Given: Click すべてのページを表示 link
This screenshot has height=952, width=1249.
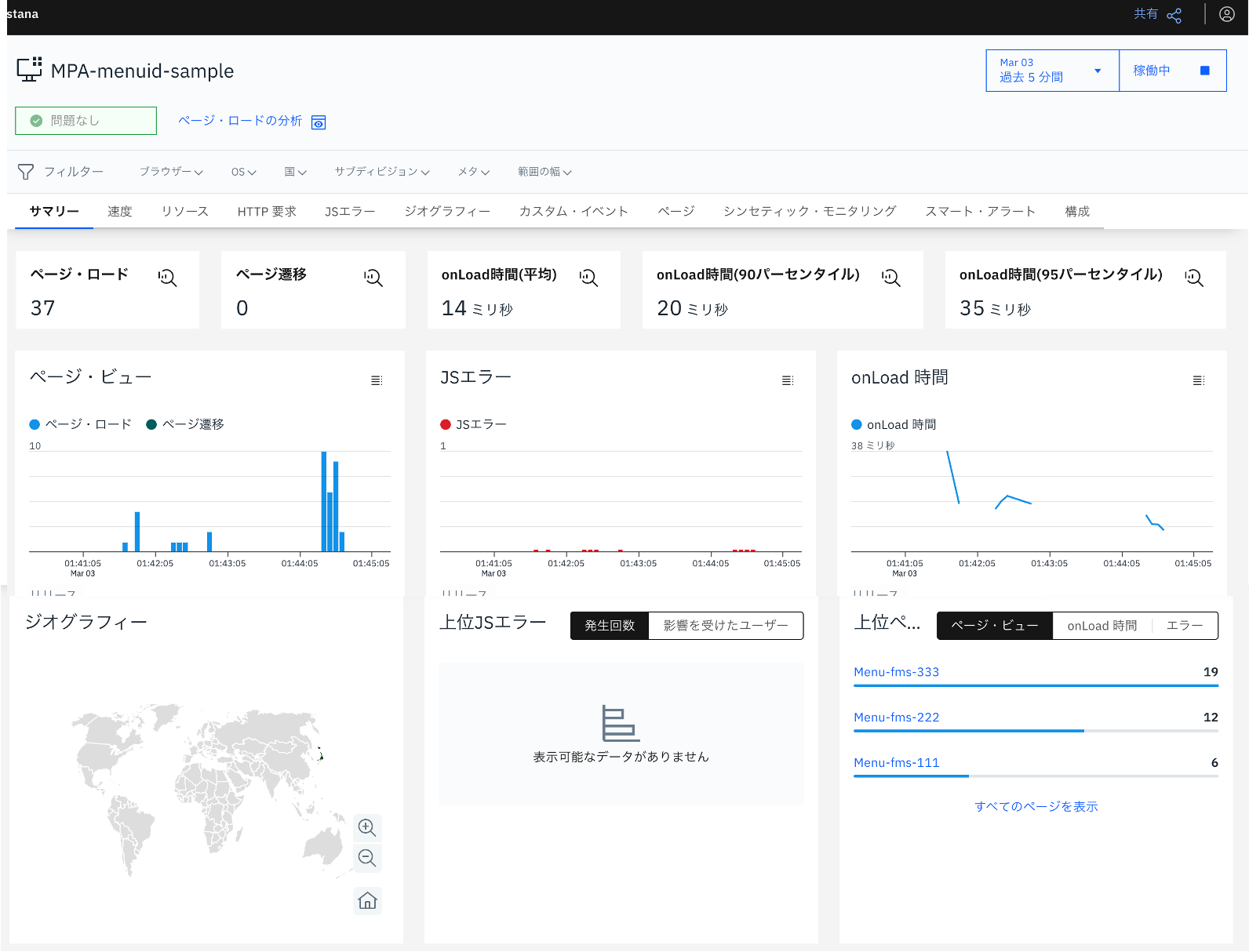Looking at the screenshot, I should coord(1036,807).
